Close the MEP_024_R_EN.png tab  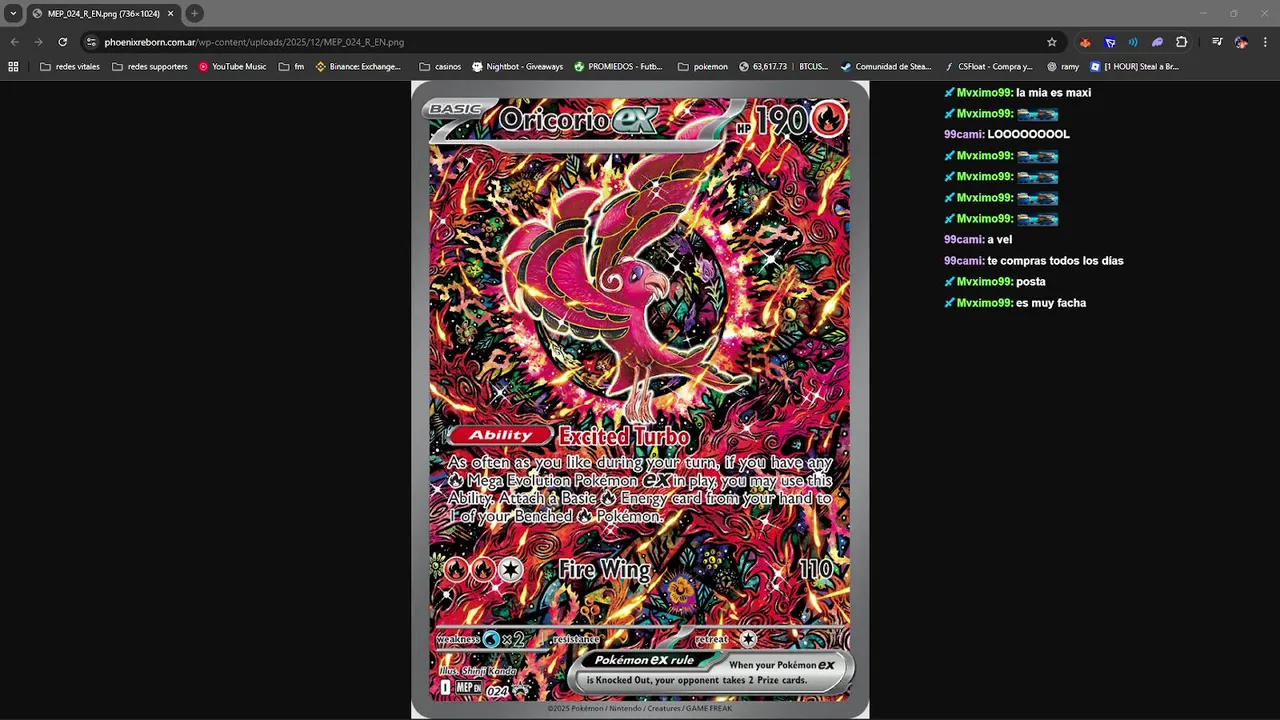click(170, 14)
